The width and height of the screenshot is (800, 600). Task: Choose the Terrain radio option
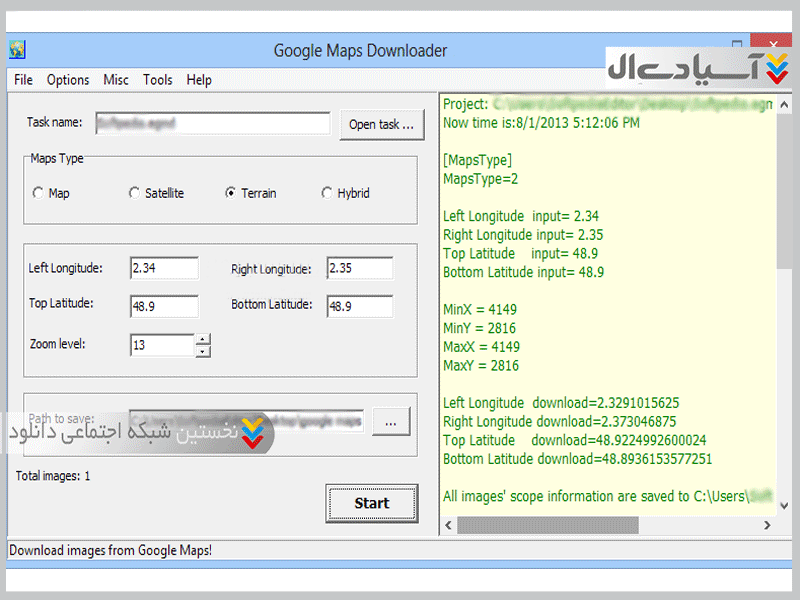pos(231,193)
